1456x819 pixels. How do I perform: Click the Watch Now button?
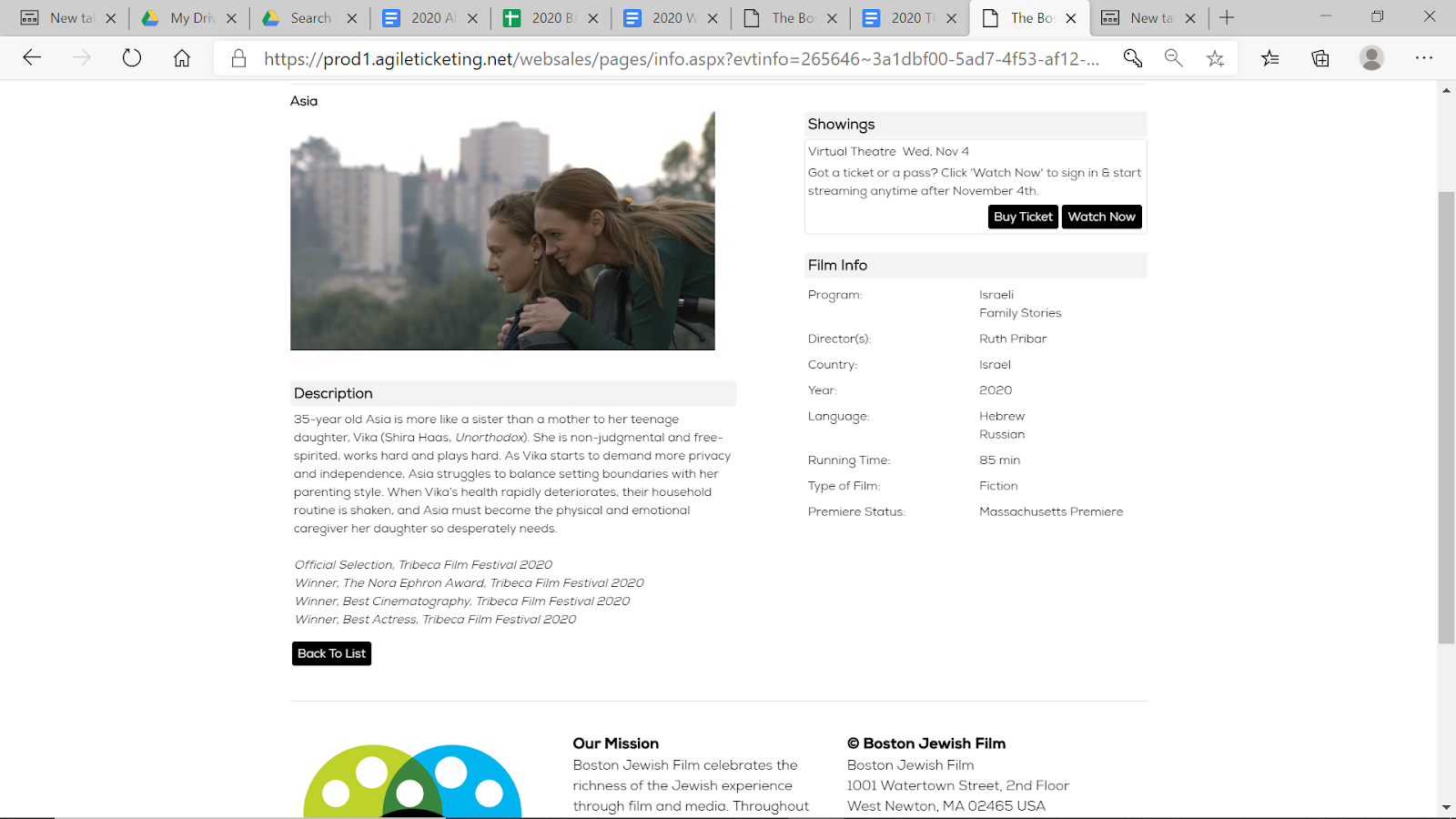[x=1101, y=217]
